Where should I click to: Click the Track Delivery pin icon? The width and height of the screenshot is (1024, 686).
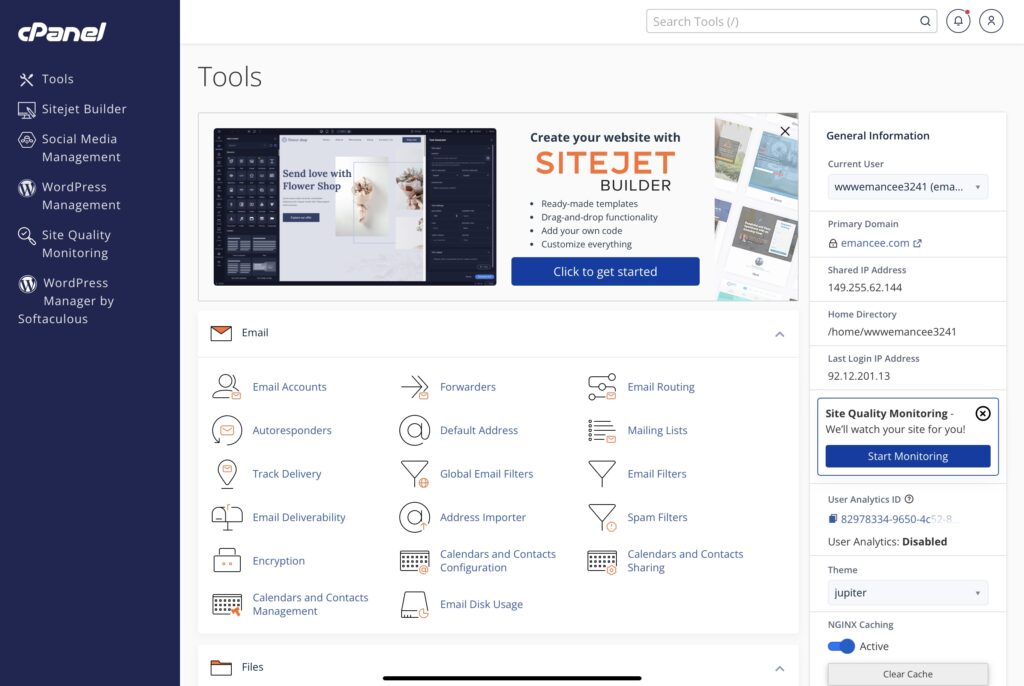(x=227, y=474)
